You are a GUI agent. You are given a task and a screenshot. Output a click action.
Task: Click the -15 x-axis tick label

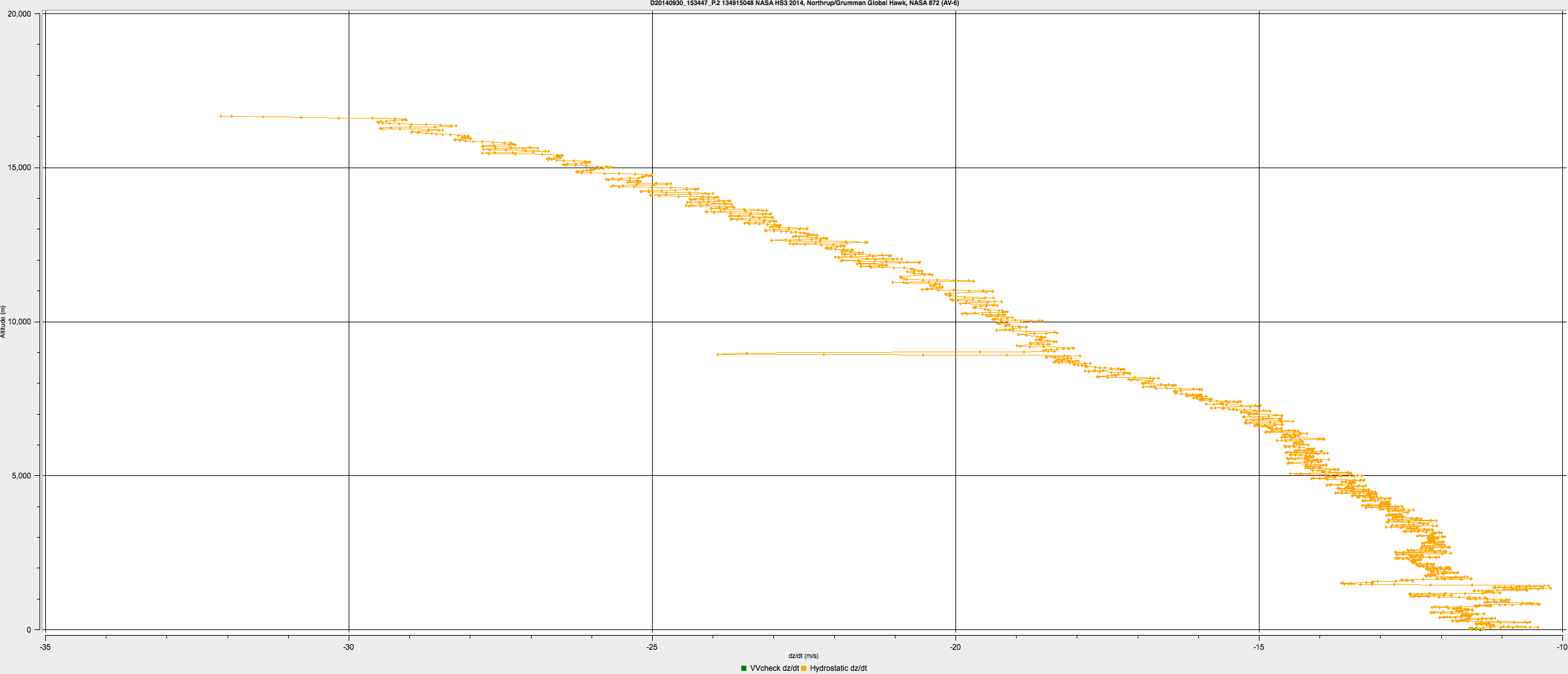1259,647
